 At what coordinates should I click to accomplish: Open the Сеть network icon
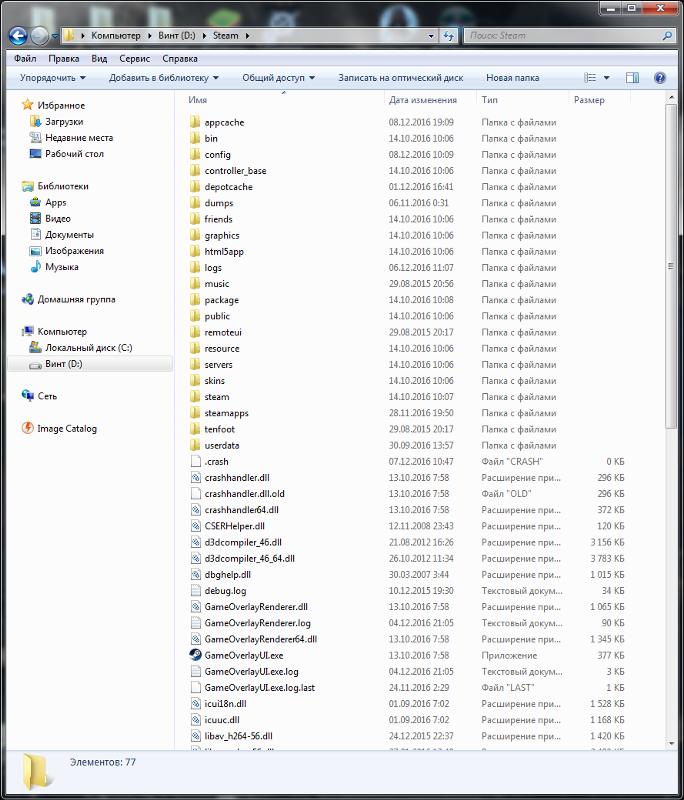pyautogui.click(x=27, y=396)
